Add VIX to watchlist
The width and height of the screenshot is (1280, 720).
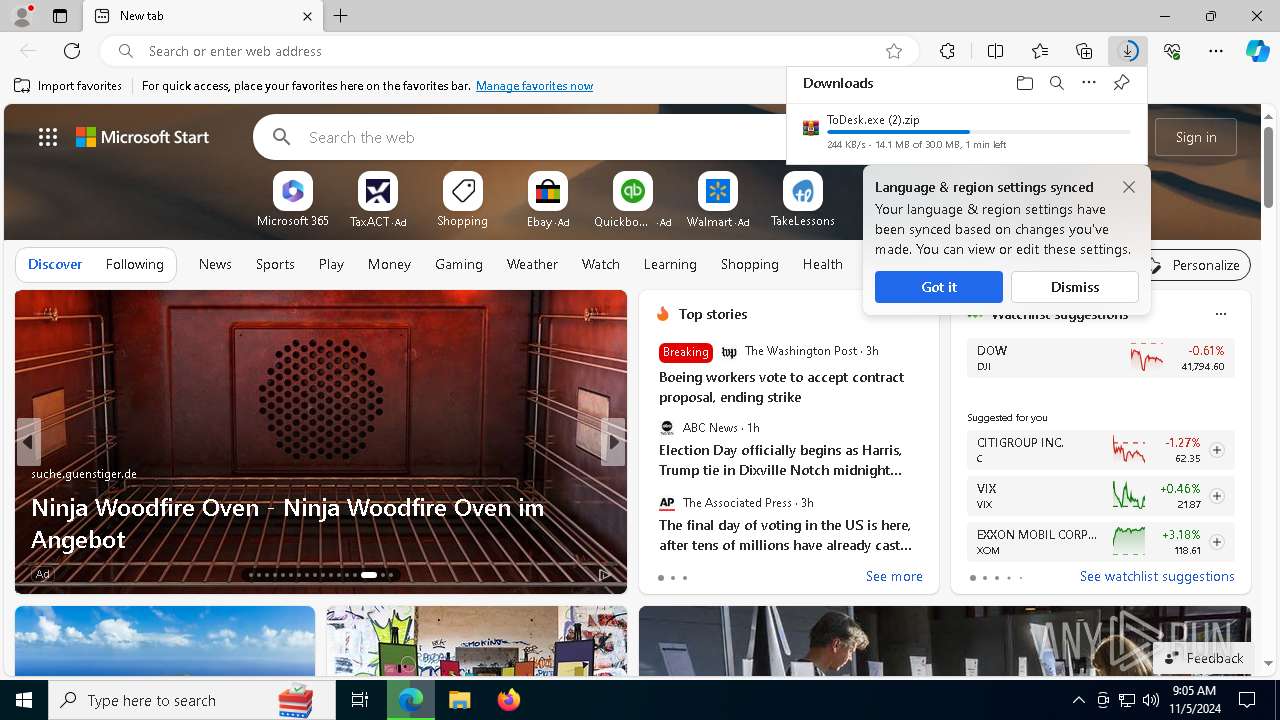(1217, 496)
